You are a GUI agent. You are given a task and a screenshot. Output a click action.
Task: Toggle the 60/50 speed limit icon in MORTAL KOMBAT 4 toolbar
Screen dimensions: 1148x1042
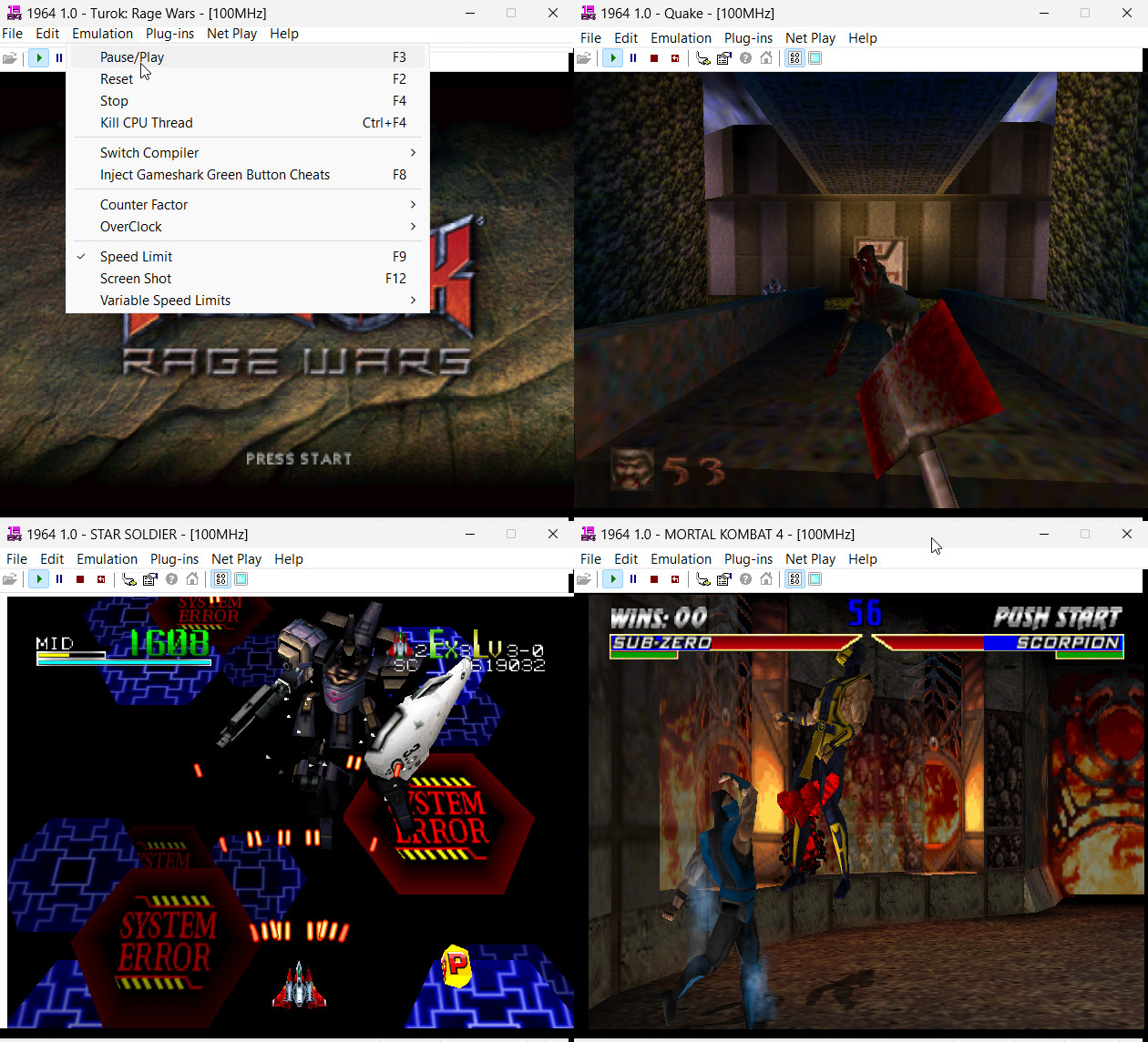click(795, 579)
